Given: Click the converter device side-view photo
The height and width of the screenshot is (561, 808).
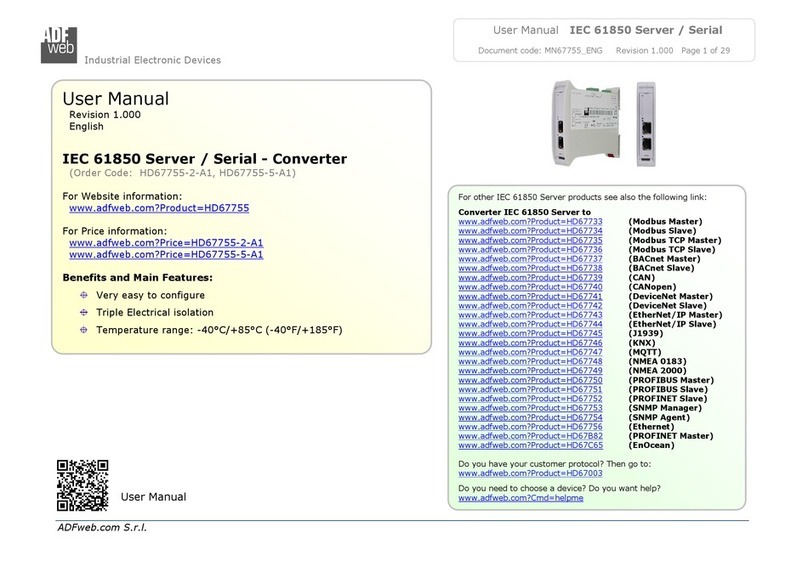Looking at the screenshot, I should [x=586, y=124].
